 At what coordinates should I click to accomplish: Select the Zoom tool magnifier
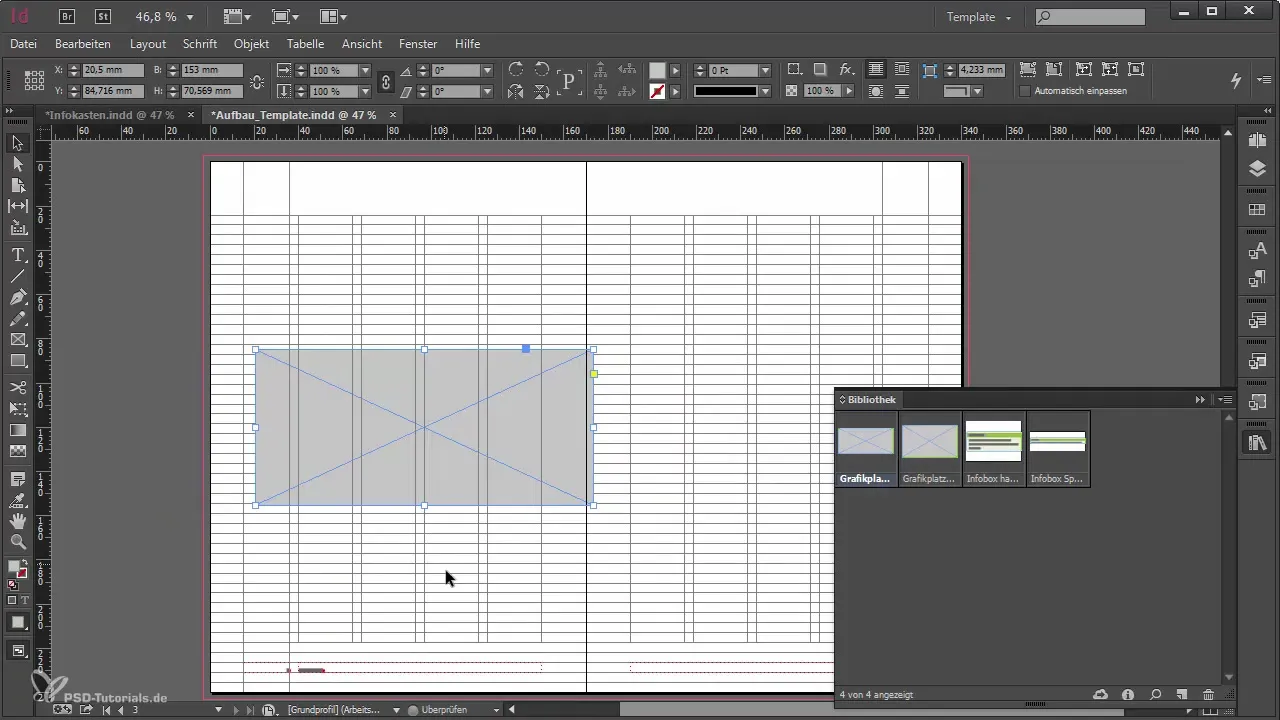click(x=17, y=542)
